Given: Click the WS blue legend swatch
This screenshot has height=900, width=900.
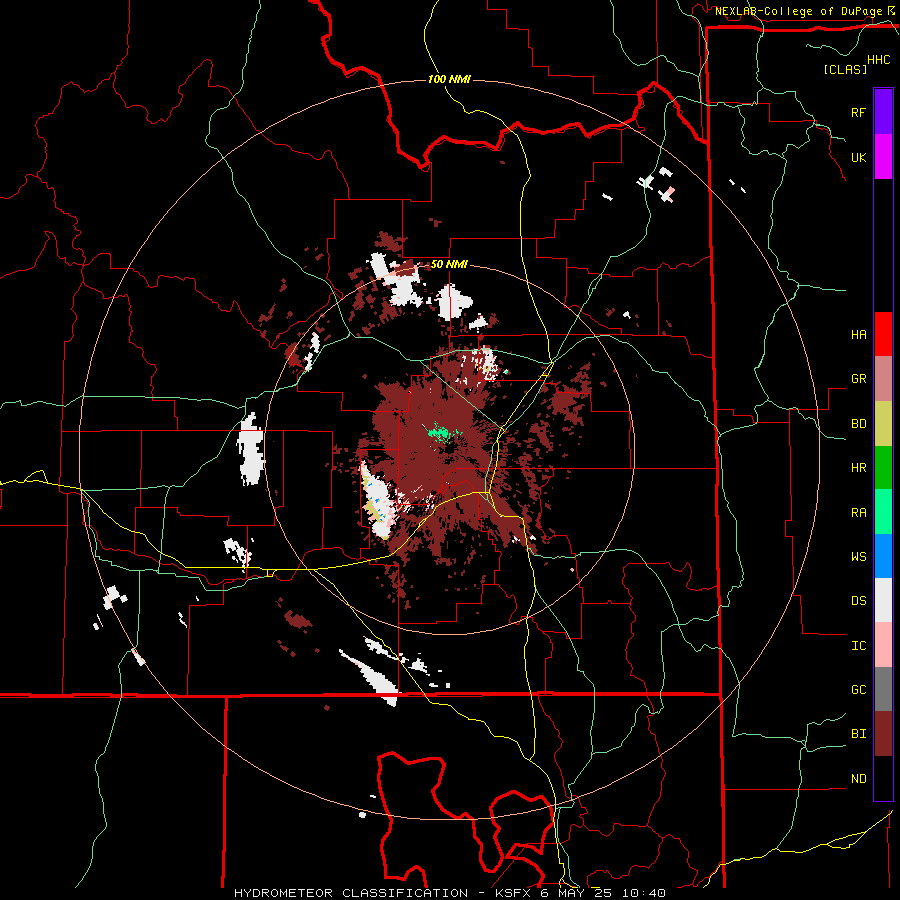Looking at the screenshot, I should (x=883, y=556).
